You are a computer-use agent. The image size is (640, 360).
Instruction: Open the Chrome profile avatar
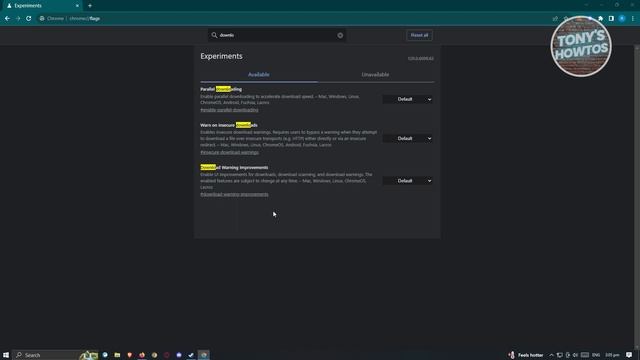pos(622,18)
